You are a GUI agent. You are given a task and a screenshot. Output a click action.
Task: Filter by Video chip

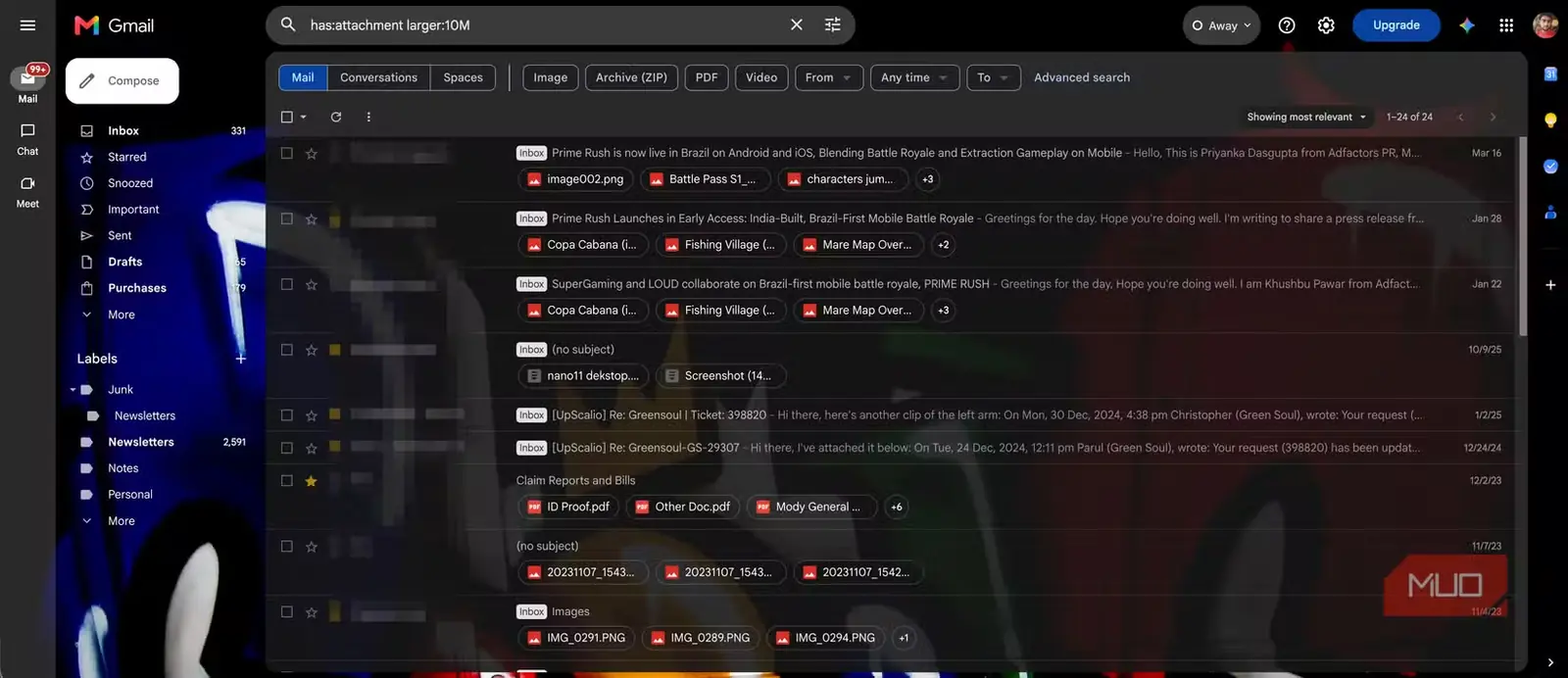click(761, 77)
